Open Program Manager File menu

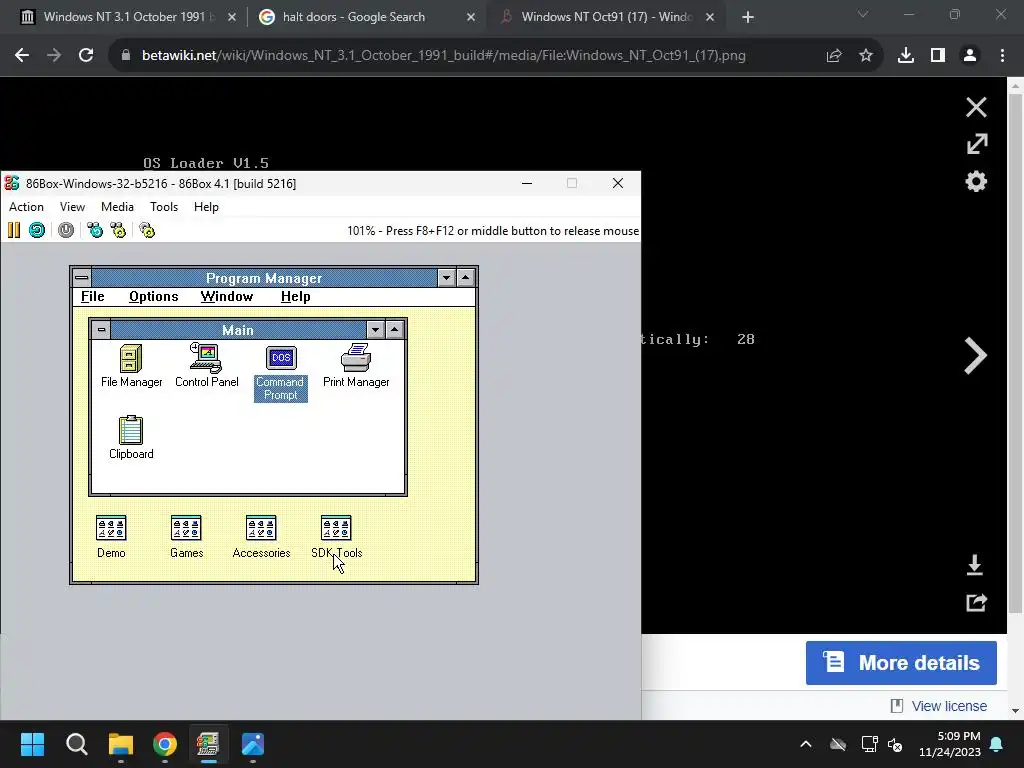(x=93, y=296)
